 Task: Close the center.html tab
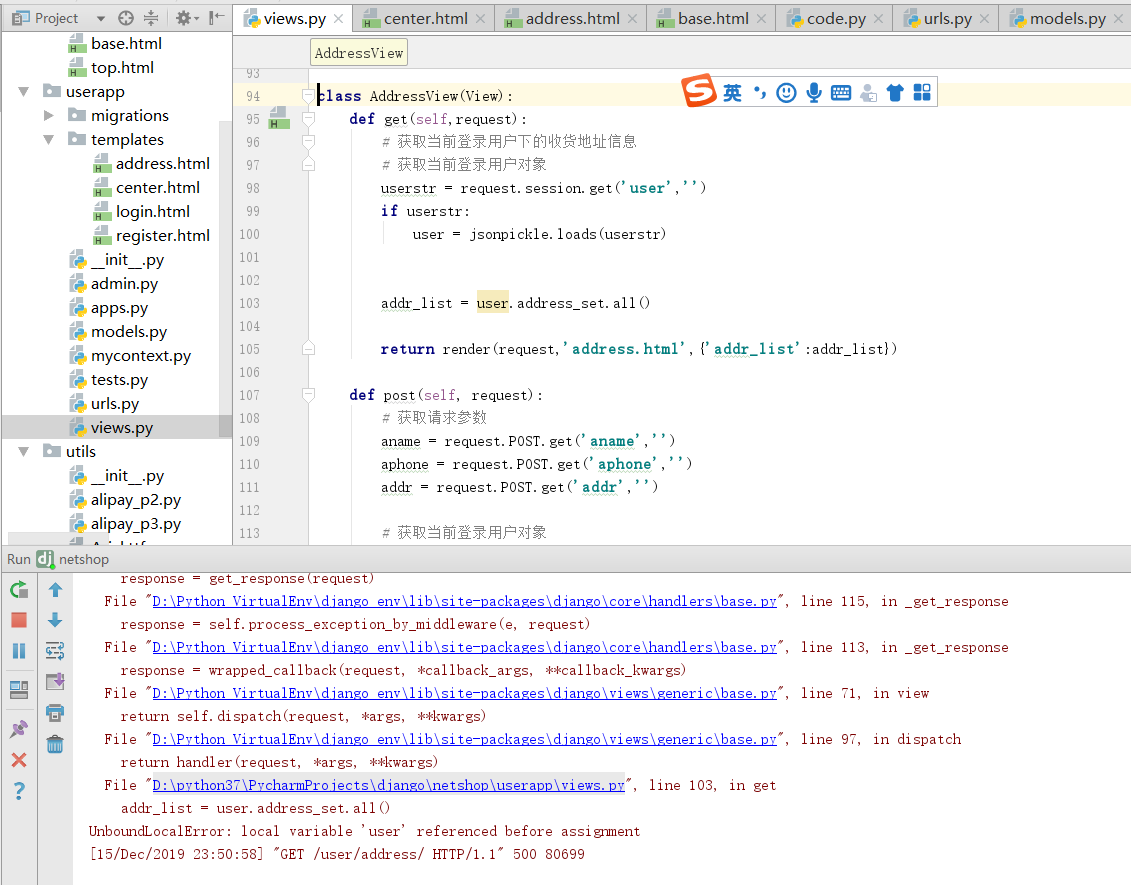click(x=480, y=19)
